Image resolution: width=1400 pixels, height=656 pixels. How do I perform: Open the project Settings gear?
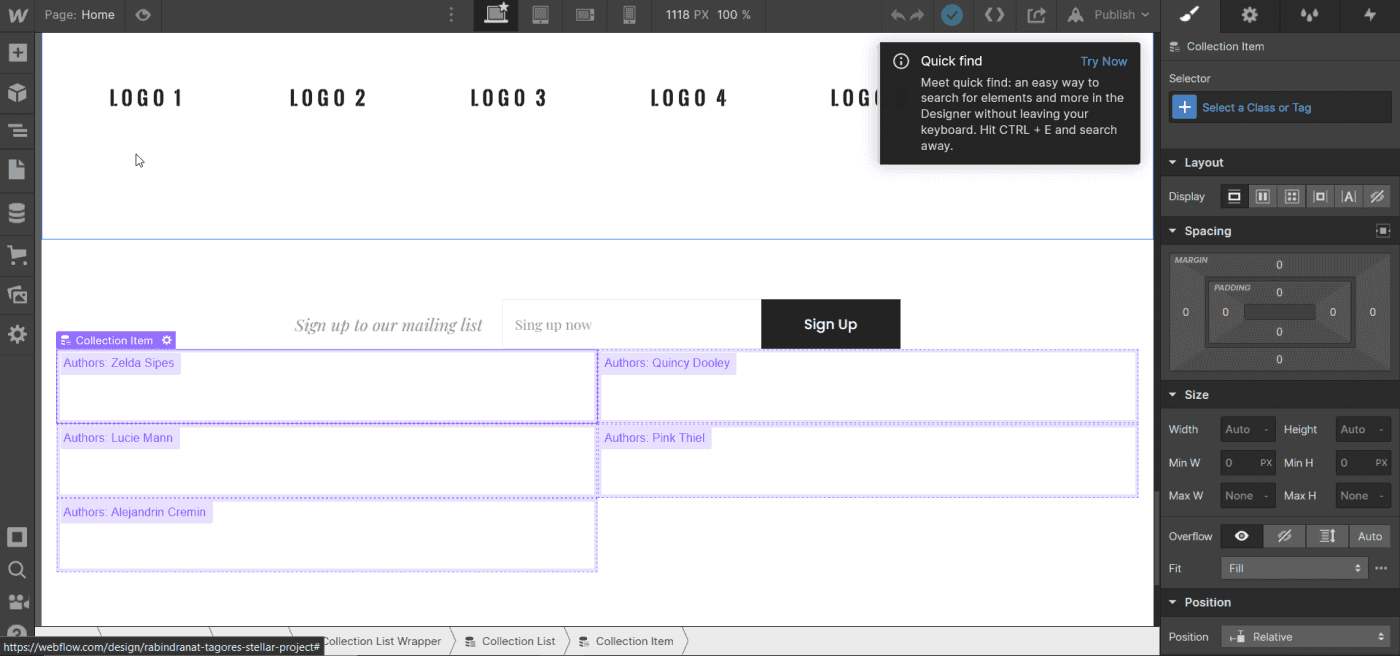tap(17, 334)
